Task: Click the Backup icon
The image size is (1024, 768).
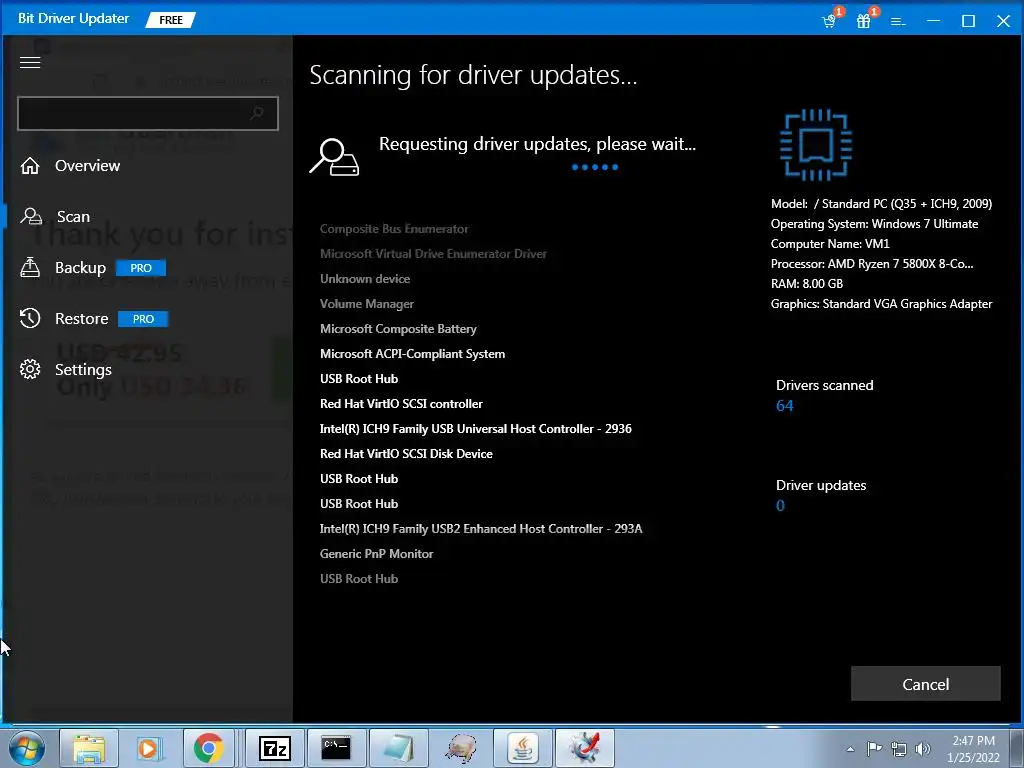Action: (30, 267)
